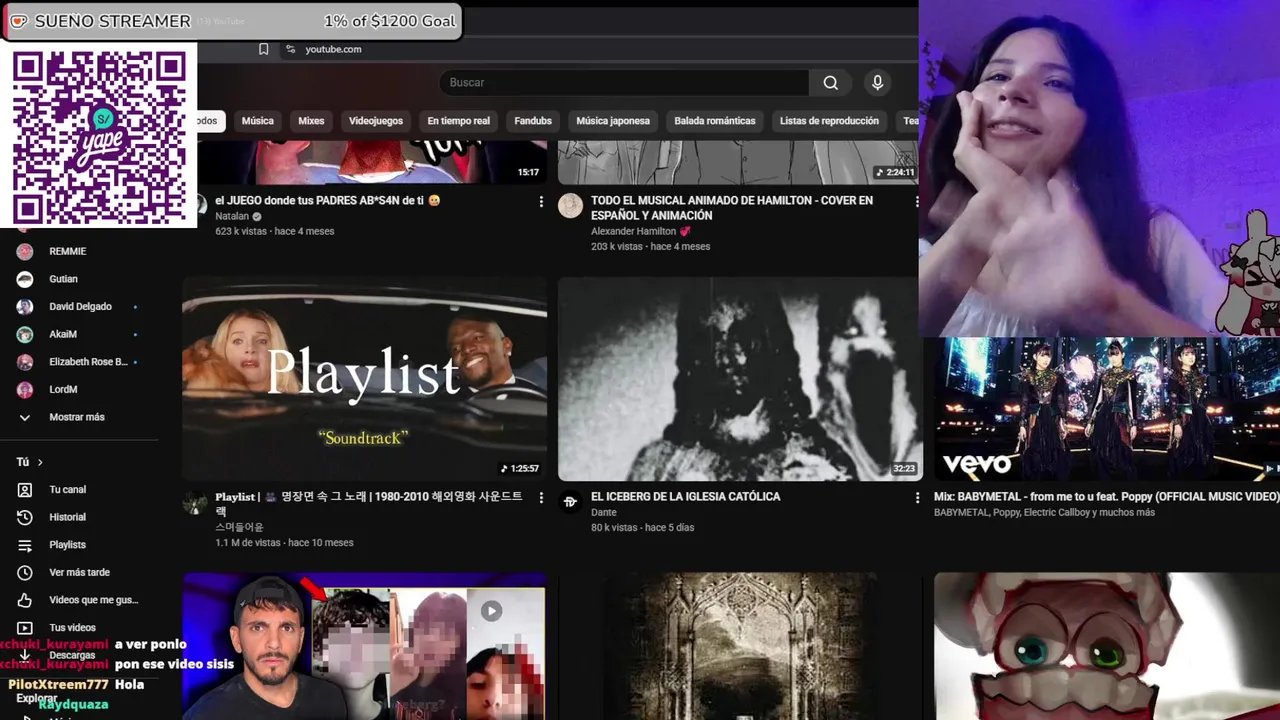
Task: Open Natalan channel avatar
Action: (x=201, y=206)
